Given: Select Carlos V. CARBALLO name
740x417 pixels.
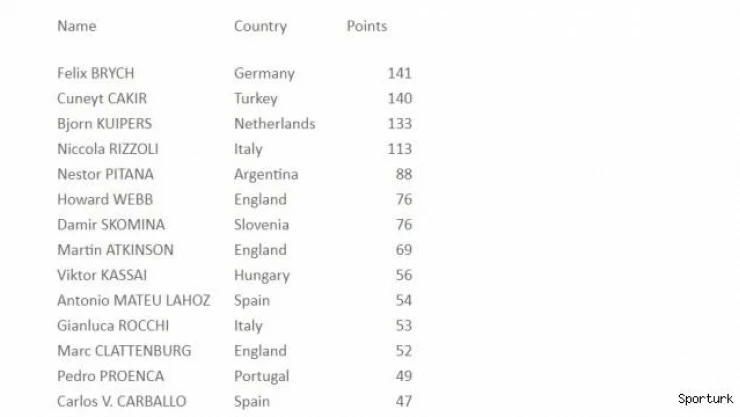Looking at the screenshot, I should 121,401.
